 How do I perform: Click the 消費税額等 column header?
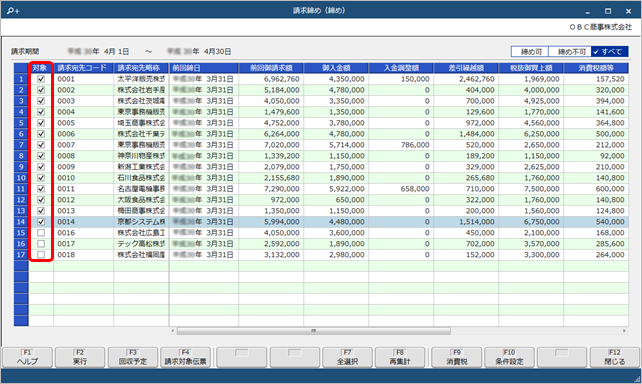pos(596,68)
